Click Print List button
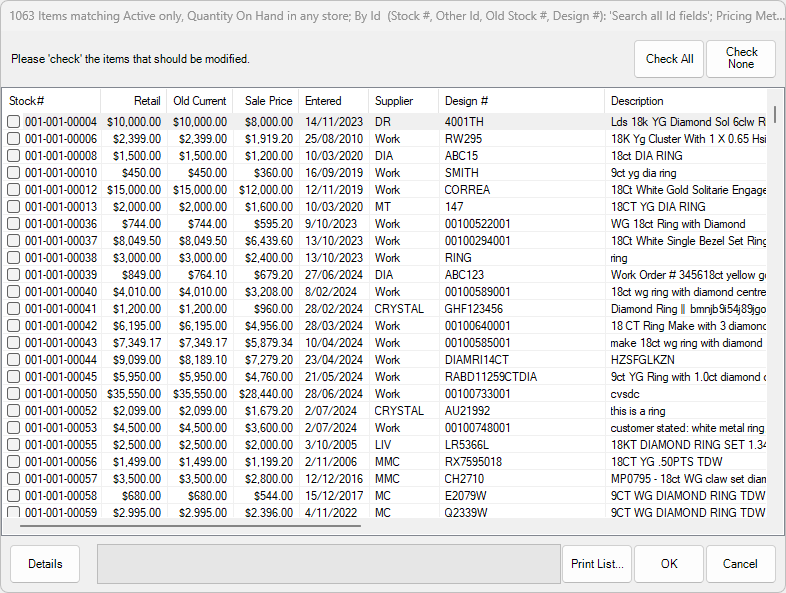The width and height of the screenshot is (786, 593). tap(597, 564)
